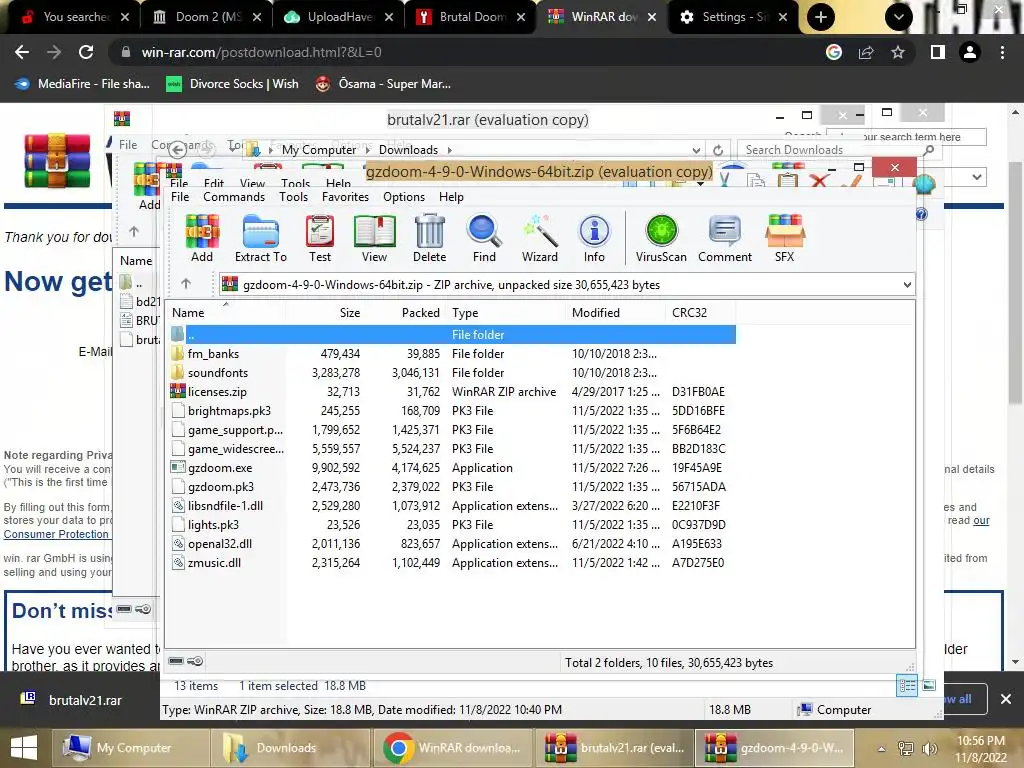Open Chrome's three-dot menu
This screenshot has height=768, width=1024.
click(1002, 52)
